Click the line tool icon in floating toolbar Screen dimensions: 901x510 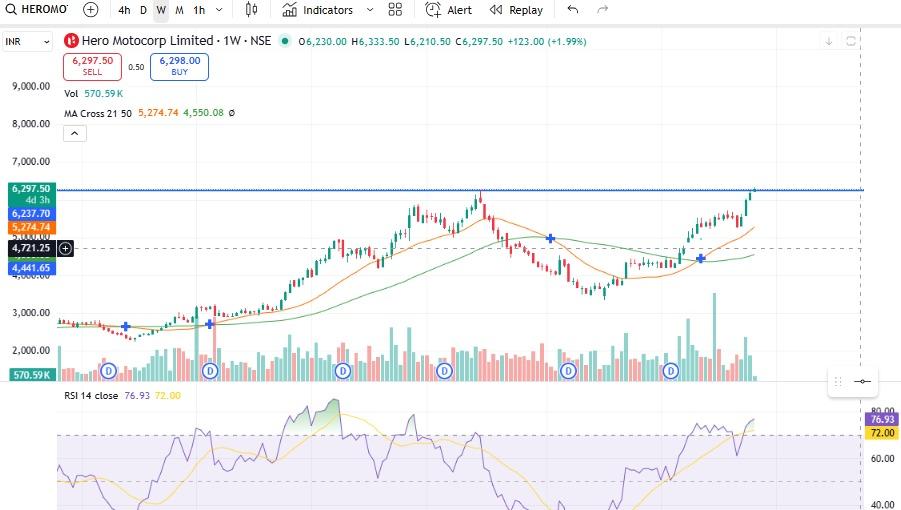pyautogui.click(x=863, y=381)
